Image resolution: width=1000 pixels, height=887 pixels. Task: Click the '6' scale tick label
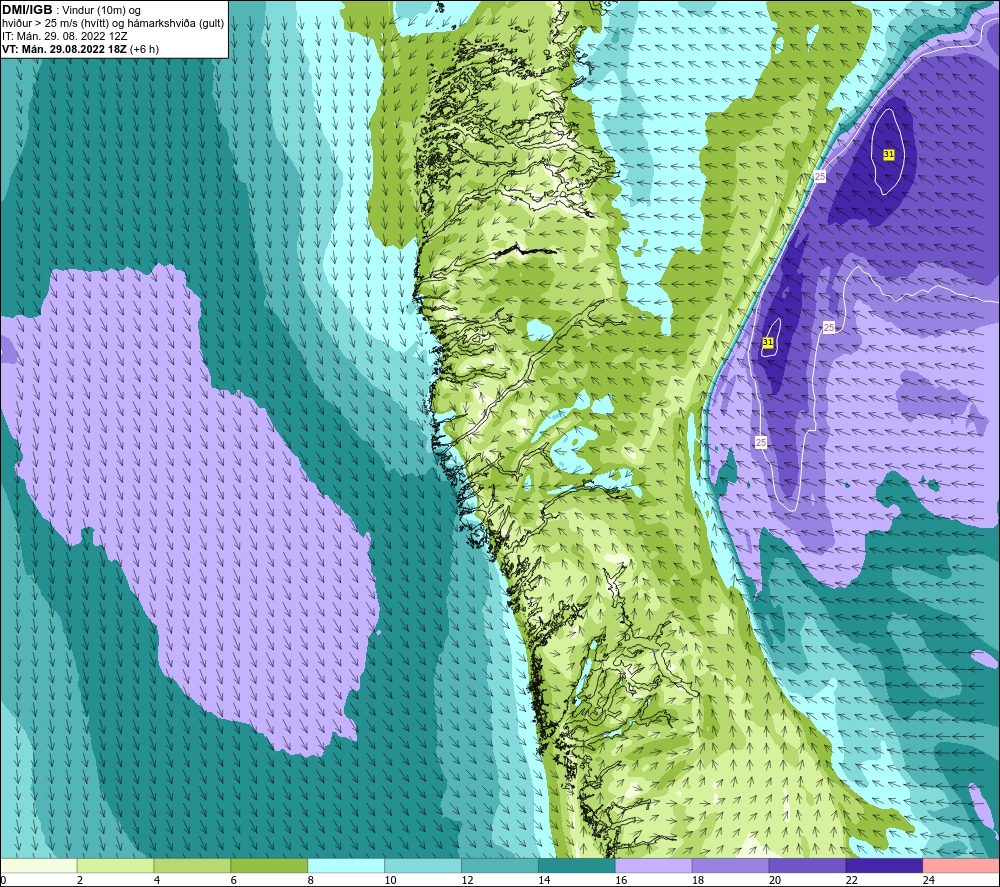click(233, 880)
